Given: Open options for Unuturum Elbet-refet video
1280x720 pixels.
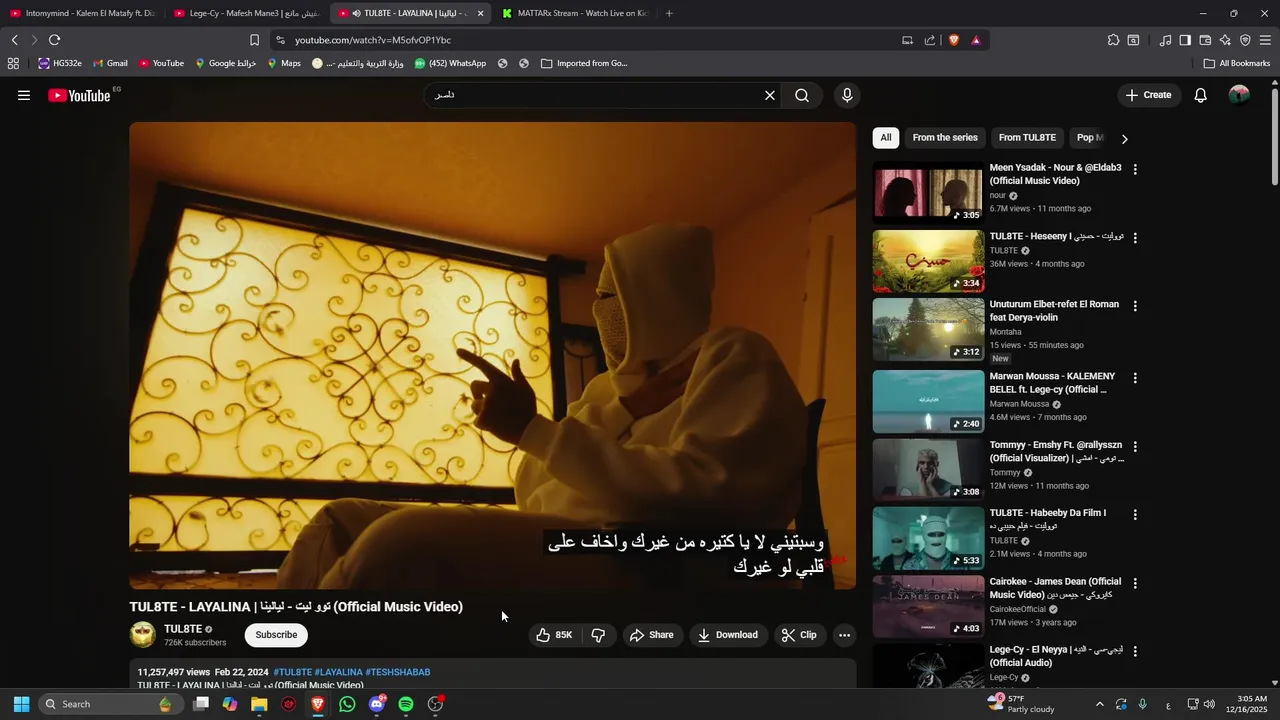Looking at the screenshot, I should 1135,305.
